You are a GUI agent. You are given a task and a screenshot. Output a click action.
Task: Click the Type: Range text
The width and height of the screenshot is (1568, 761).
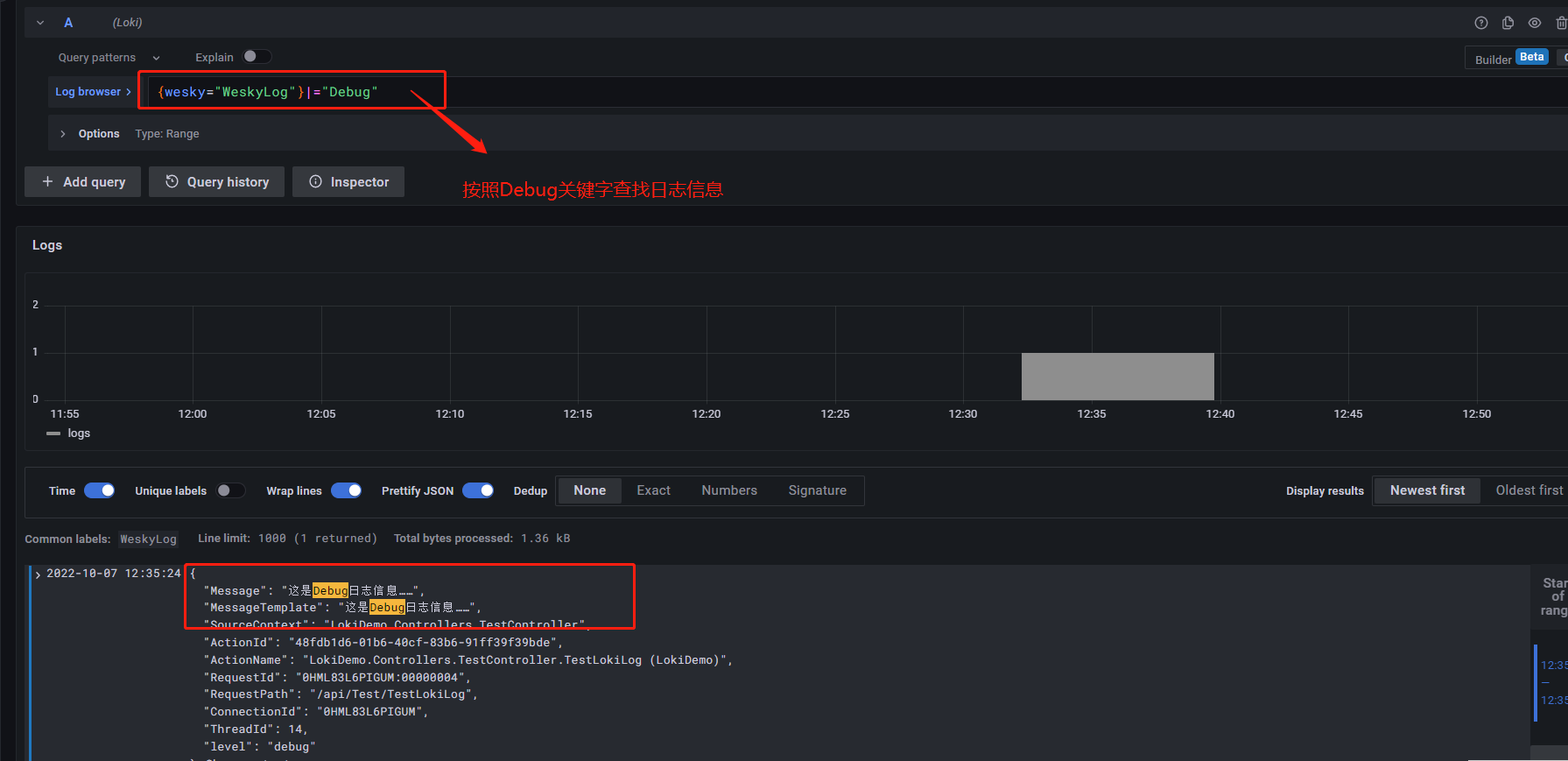(167, 134)
